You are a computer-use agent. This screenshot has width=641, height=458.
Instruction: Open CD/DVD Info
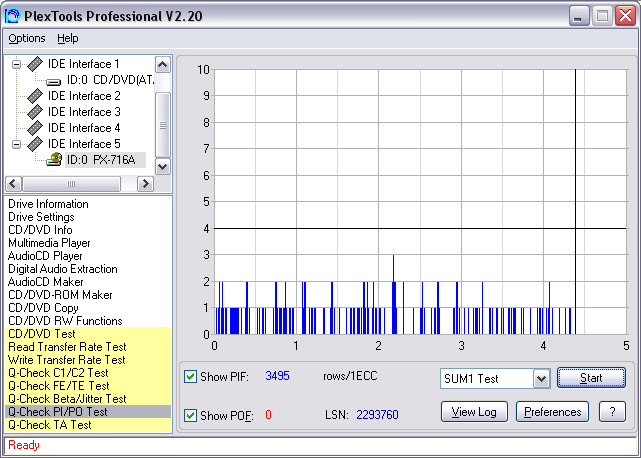tap(40, 230)
